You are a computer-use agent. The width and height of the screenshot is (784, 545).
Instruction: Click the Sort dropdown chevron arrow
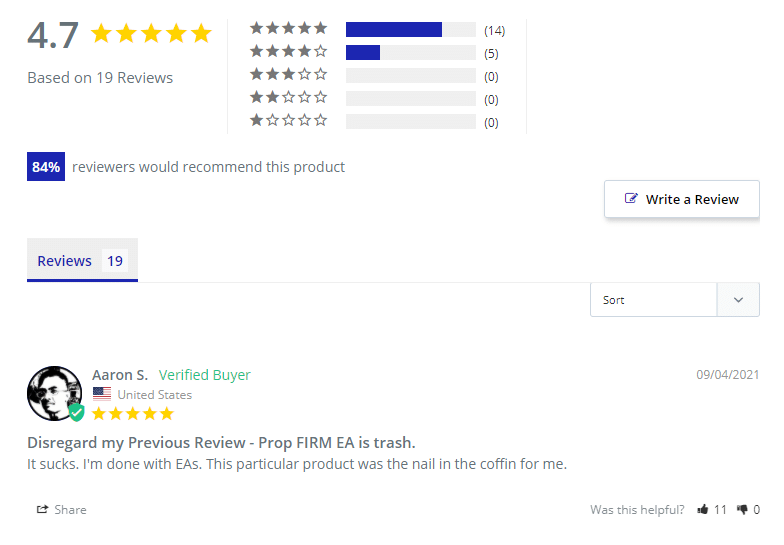click(738, 300)
